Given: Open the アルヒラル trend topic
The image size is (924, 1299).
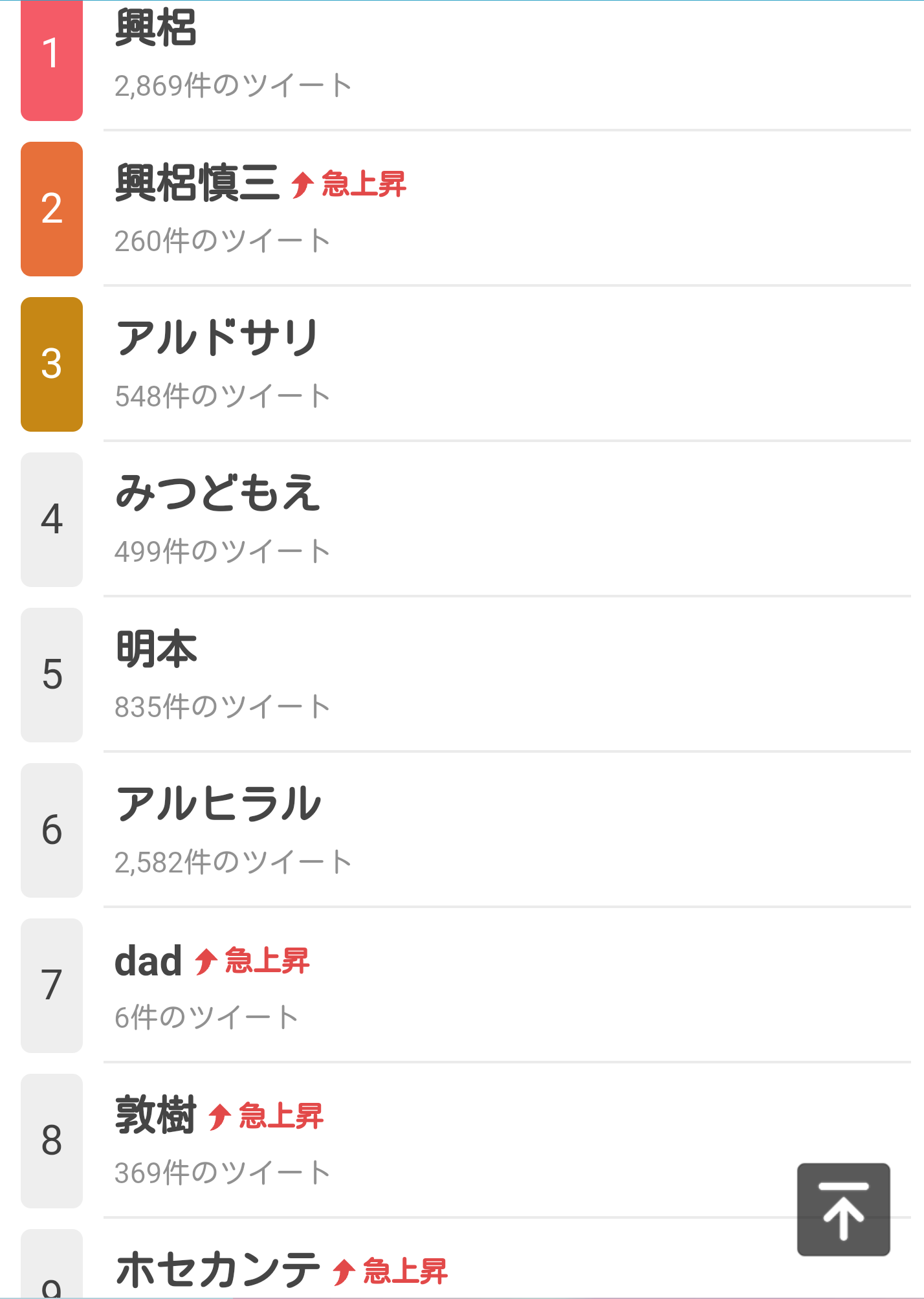Looking at the screenshot, I should point(219,805).
